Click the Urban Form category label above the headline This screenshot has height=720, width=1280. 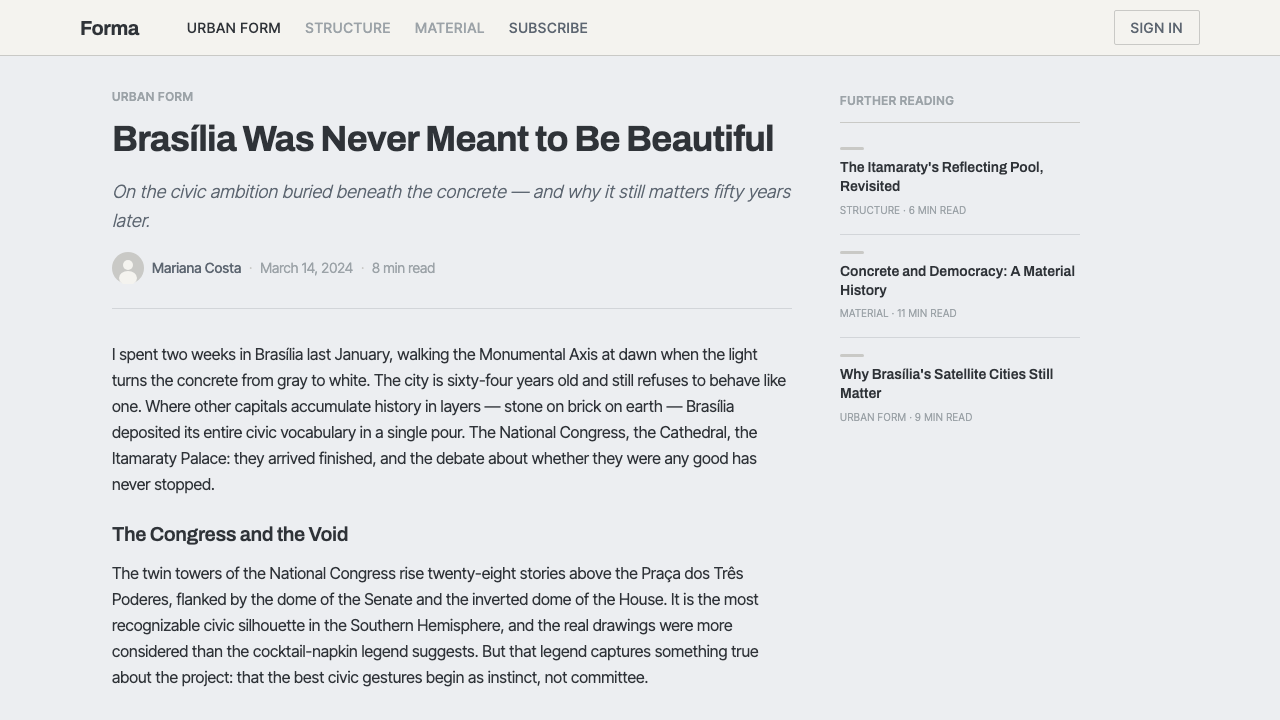(152, 97)
